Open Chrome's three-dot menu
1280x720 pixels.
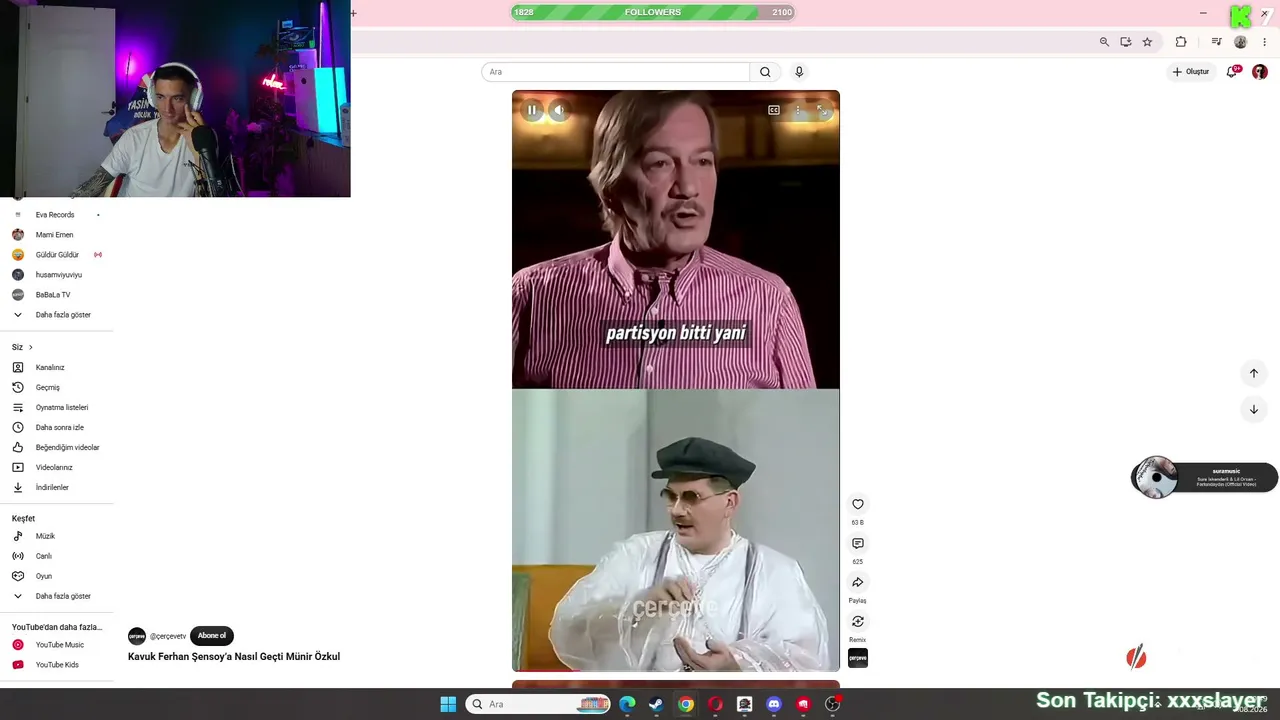(1265, 42)
